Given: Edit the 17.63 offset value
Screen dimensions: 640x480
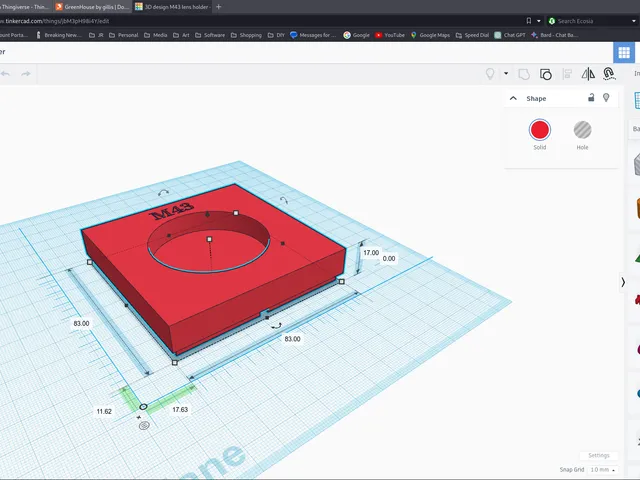Looking at the screenshot, I should tap(180, 409).
